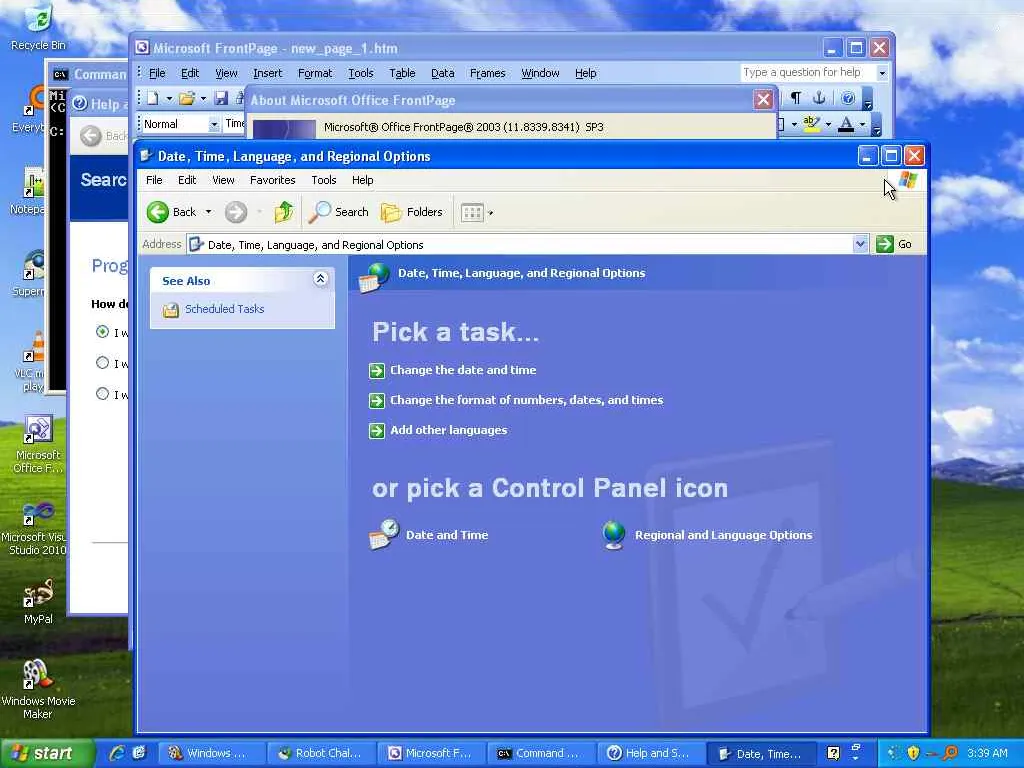Click the Up folder icon in the toolbar
This screenshot has height=768, width=1024.
click(283, 212)
